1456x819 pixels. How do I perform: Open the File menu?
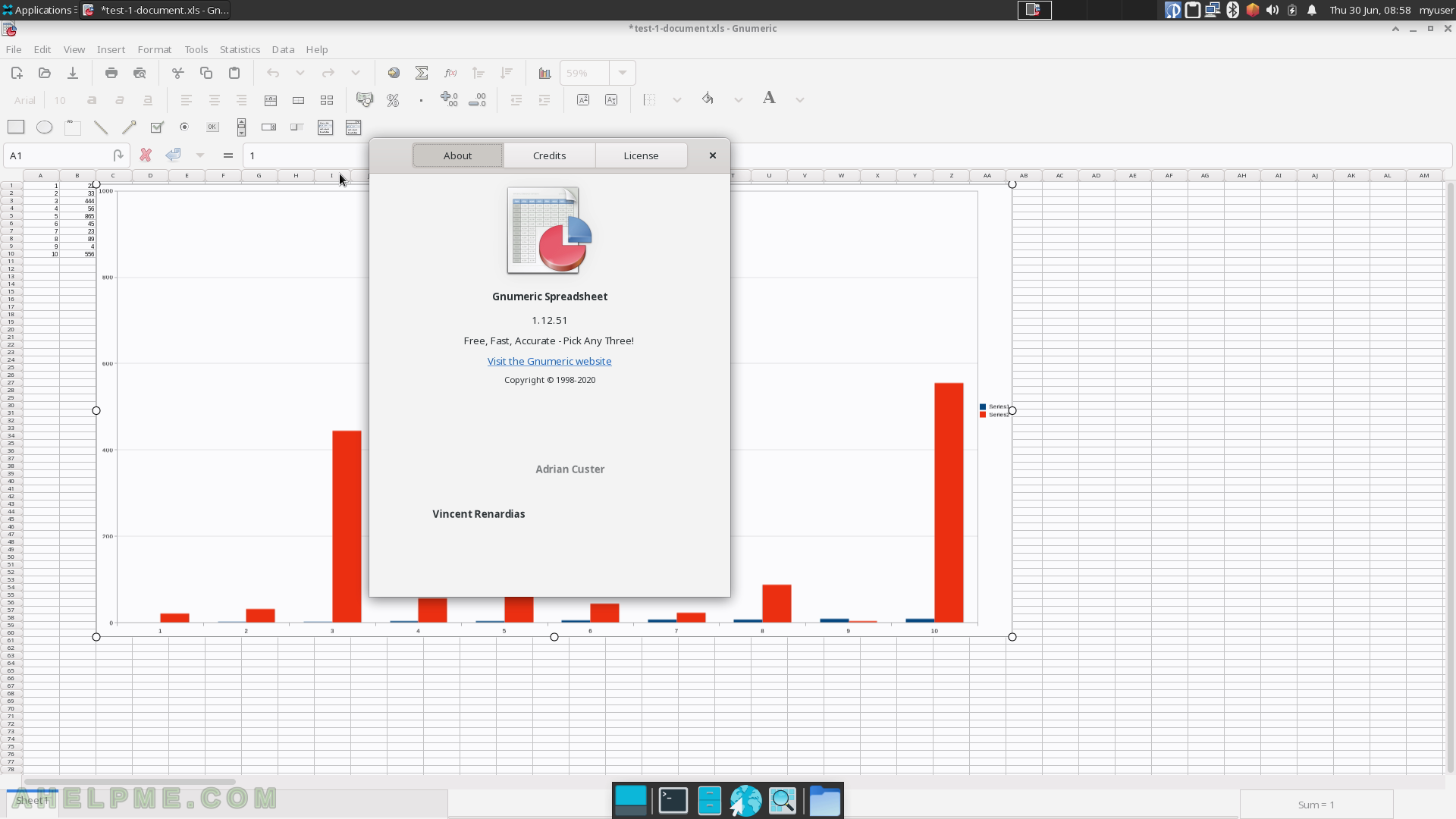point(14,49)
